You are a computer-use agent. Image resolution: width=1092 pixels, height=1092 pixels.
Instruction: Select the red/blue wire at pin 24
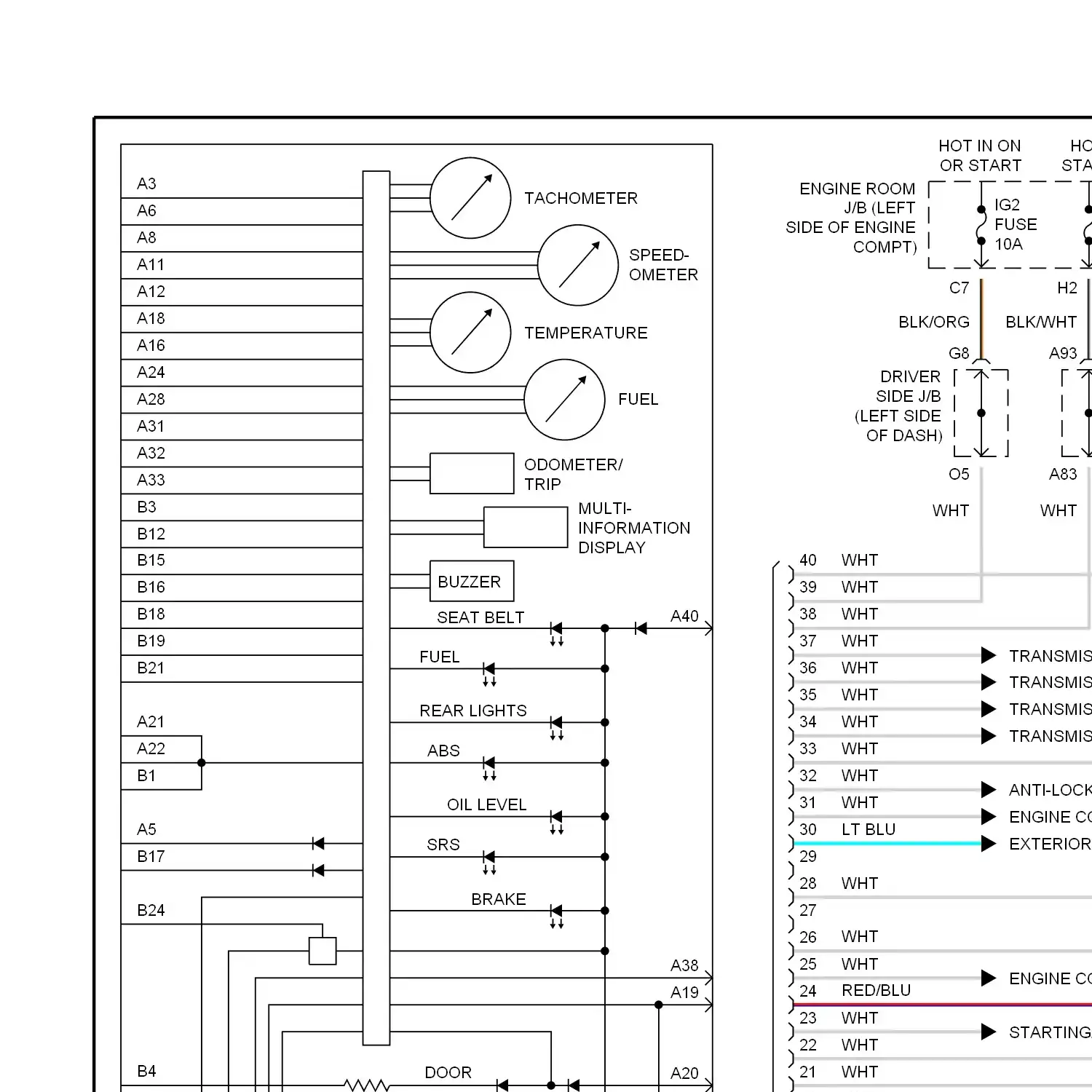coord(943,1005)
